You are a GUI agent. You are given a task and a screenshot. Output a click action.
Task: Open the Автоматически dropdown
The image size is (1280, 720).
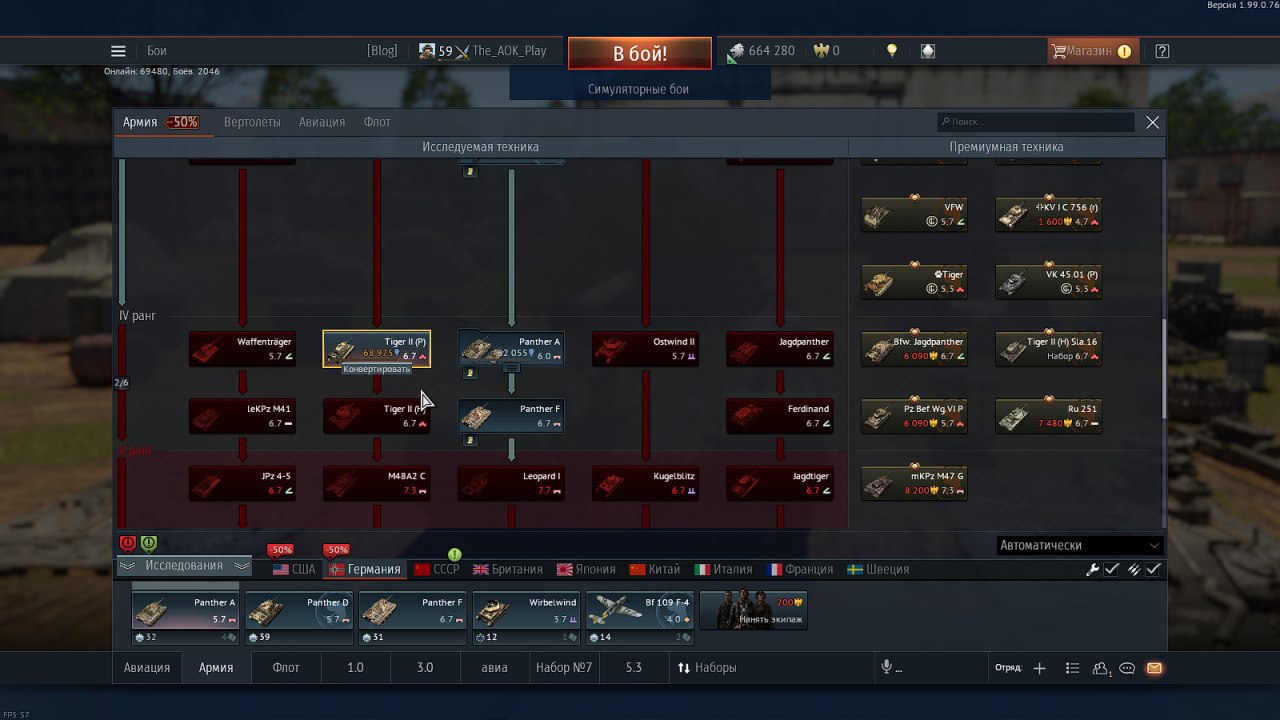[1080, 545]
